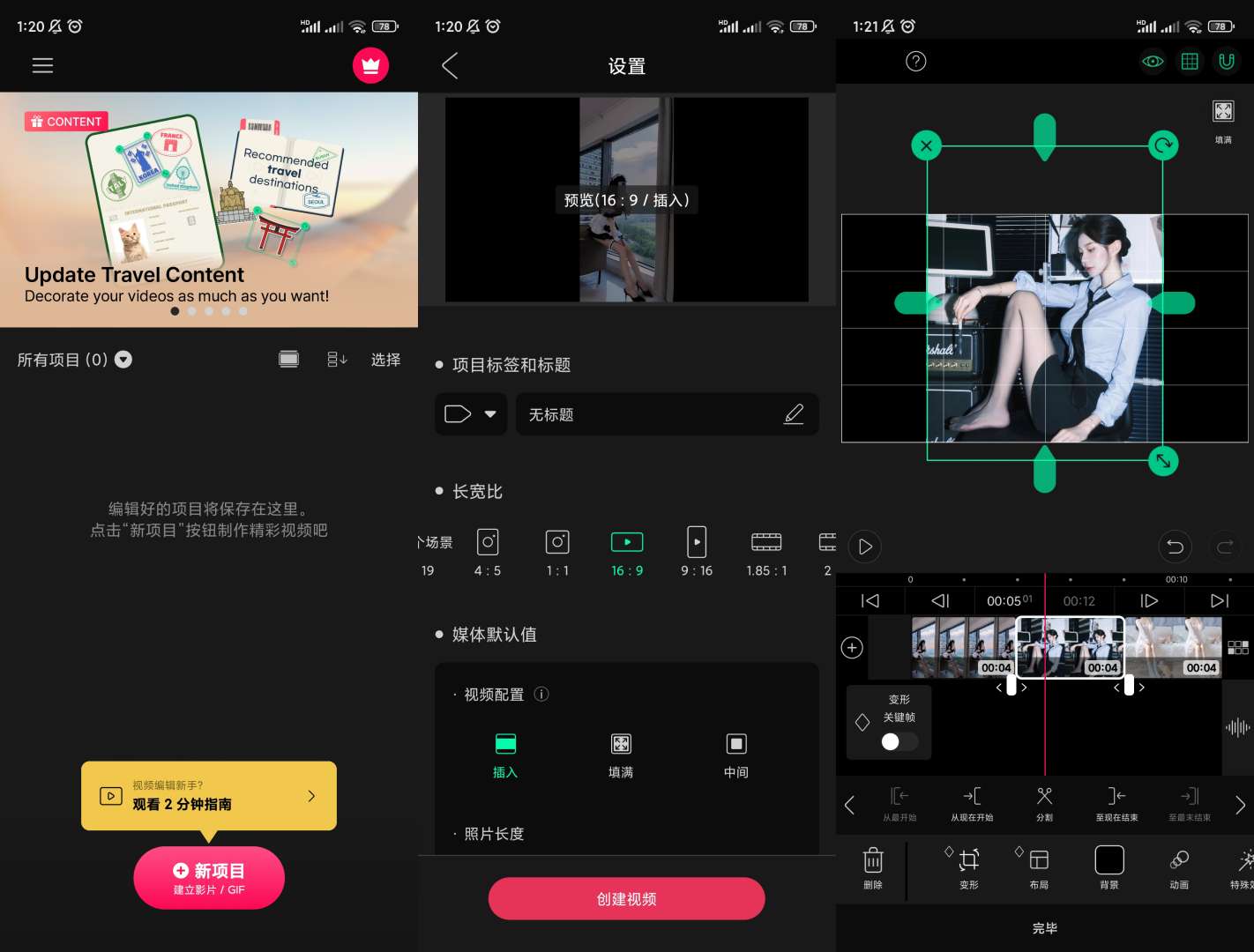1254x952 pixels.
Task: Select the first window-view clip in timeline
Action: (963, 647)
